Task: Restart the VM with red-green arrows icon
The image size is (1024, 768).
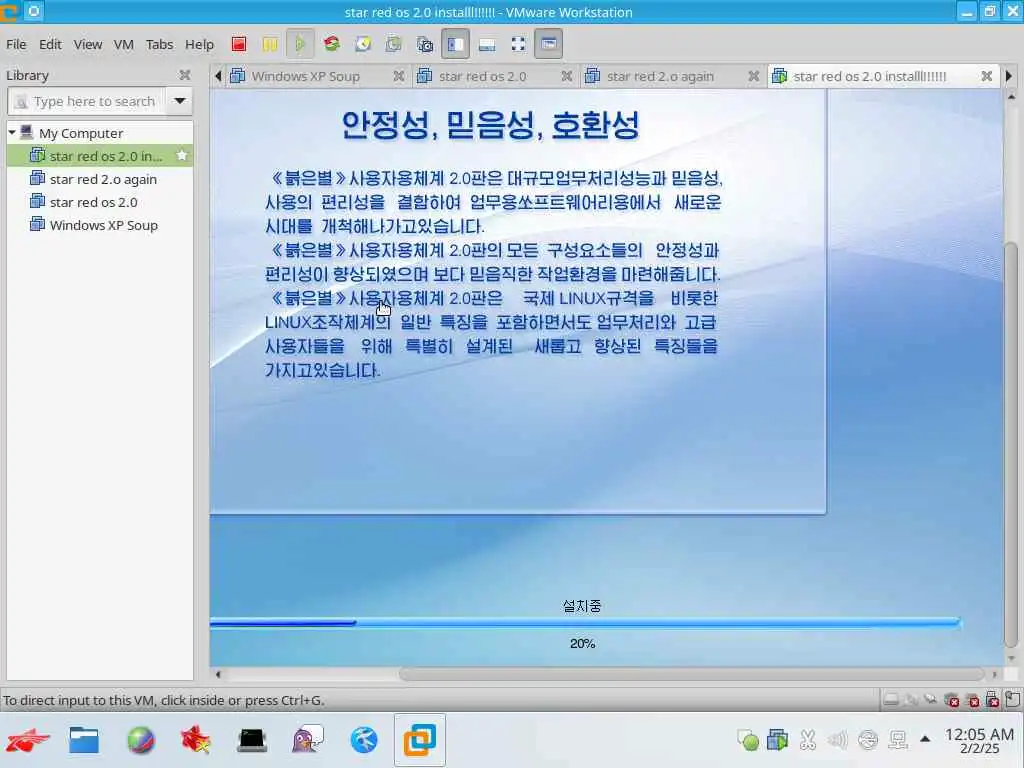Action: coord(332,44)
